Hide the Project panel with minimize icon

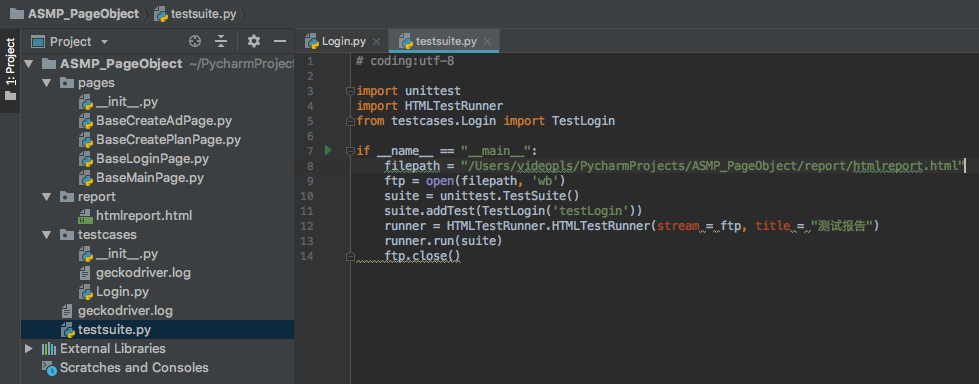[280, 42]
